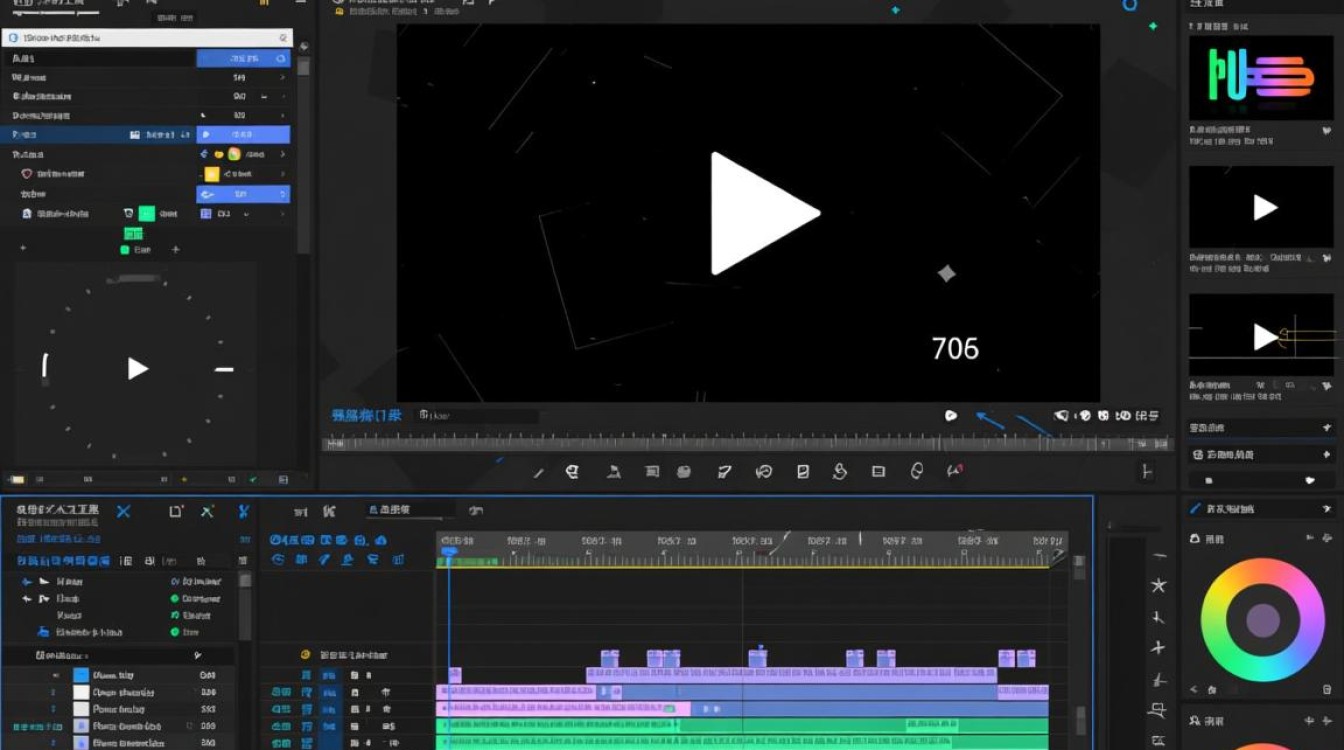Image resolution: width=1344 pixels, height=750 pixels.
Task: Toggle the green checkbox between the plus icons
Action: click(x=125, y=249)
